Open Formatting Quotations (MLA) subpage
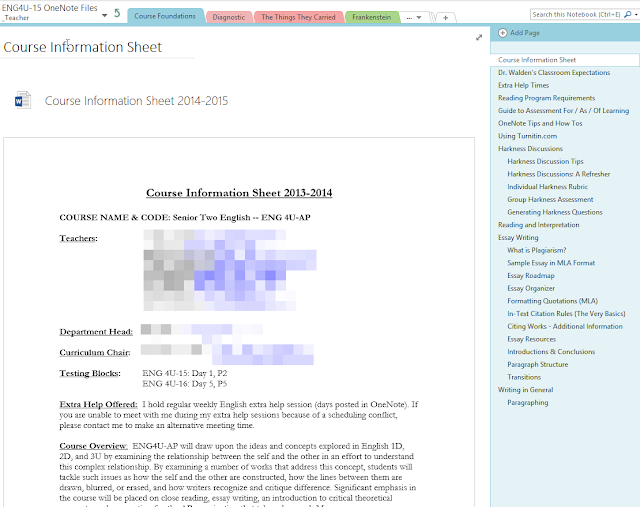Image resolution: width=640 pixels, height=507 pixels. pyautogui.click(x=552, y=300)
